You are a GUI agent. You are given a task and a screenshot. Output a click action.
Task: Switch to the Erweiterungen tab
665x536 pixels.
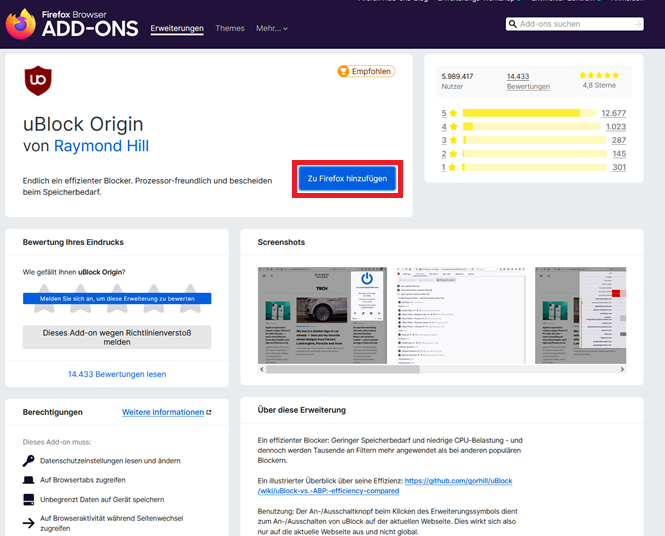[x=177, y=29]
